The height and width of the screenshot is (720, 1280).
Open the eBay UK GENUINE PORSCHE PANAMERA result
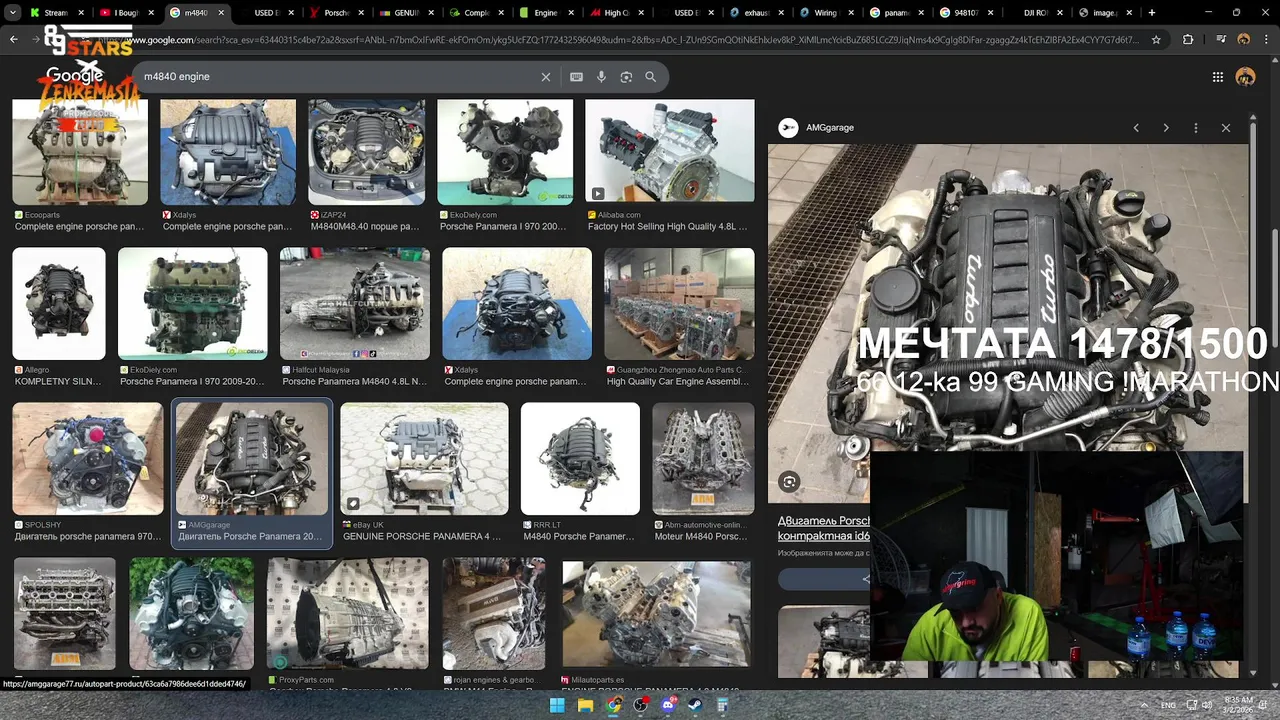pyautogui.click(x=424, y=459)
